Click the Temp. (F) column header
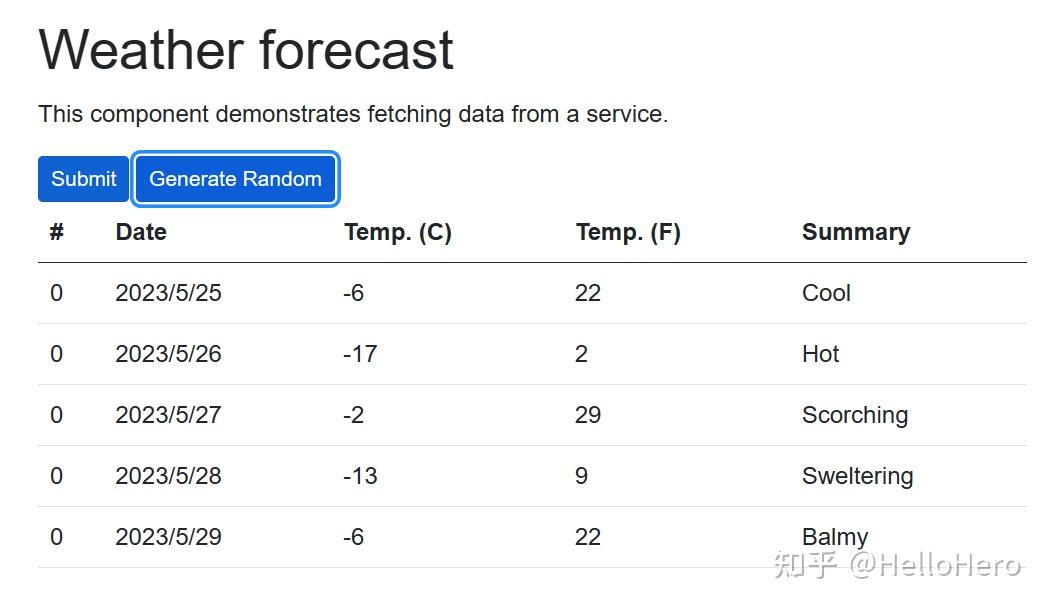 point(628,232)
